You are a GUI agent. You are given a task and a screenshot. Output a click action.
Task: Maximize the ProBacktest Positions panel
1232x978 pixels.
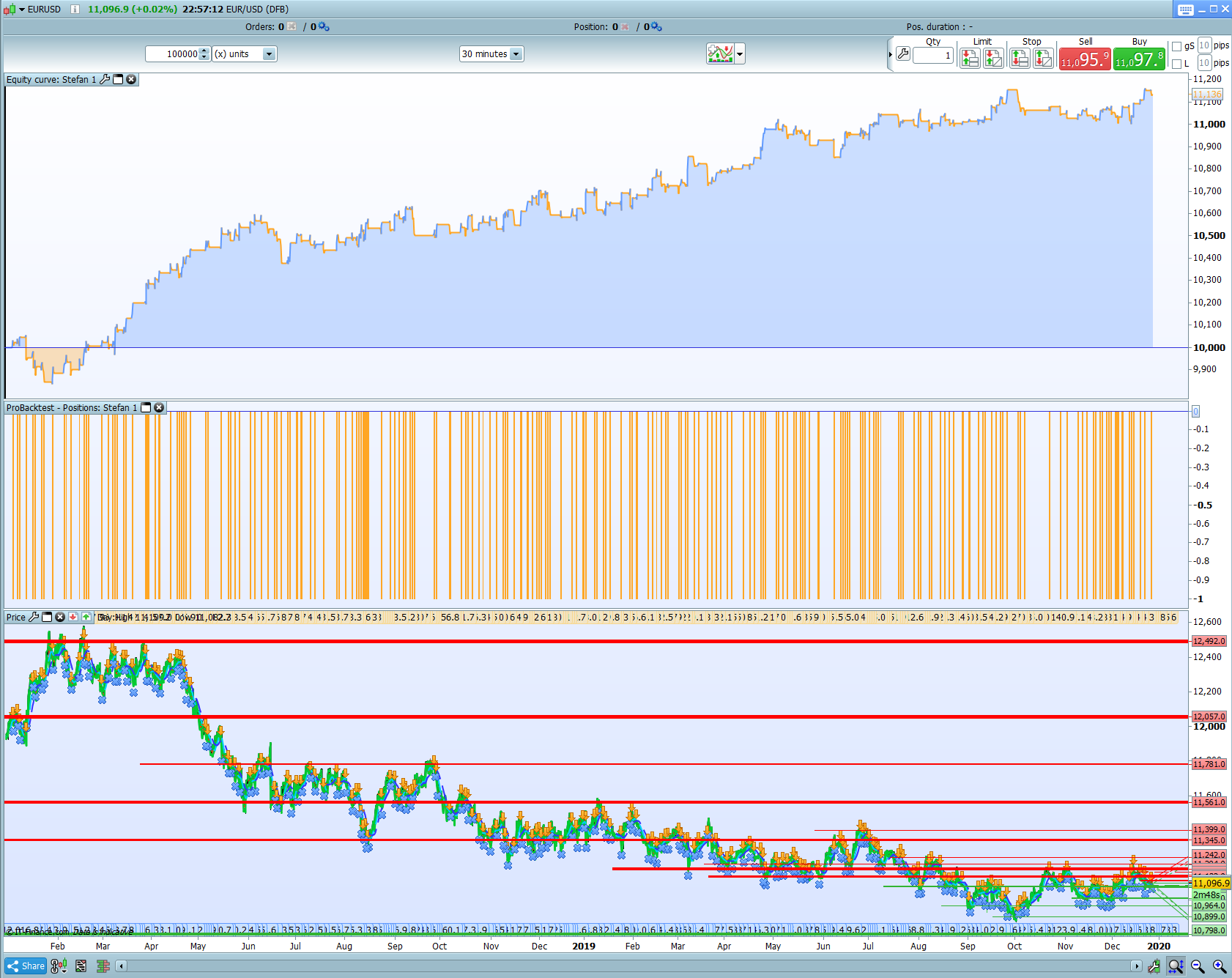pyautogui.click(x=146, y=407)
